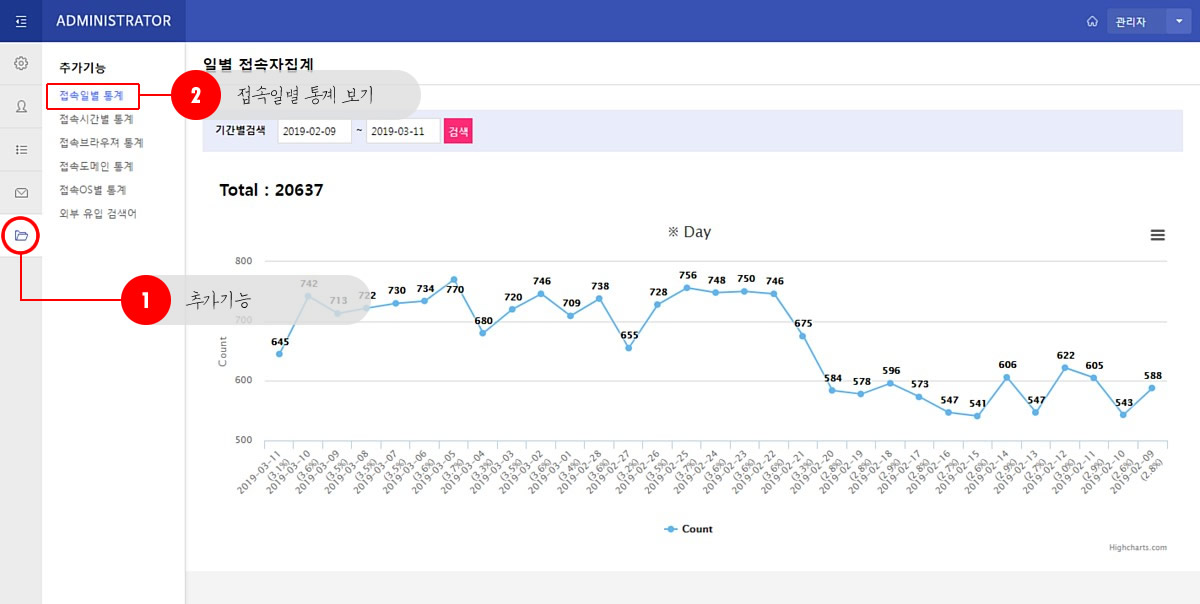Open the list menu icon in sidebar
The image size is (1200, 604).
tap(21, 150)
